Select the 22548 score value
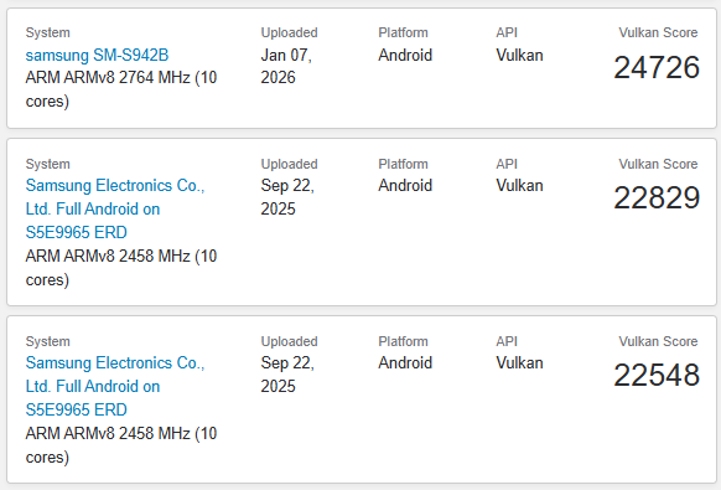 656,375
